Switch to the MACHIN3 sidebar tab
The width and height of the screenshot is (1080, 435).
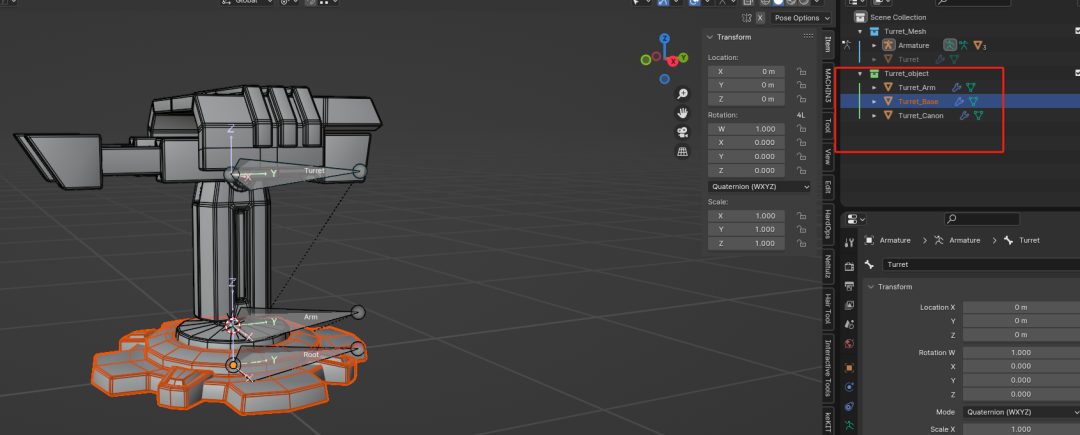point(827,85)
